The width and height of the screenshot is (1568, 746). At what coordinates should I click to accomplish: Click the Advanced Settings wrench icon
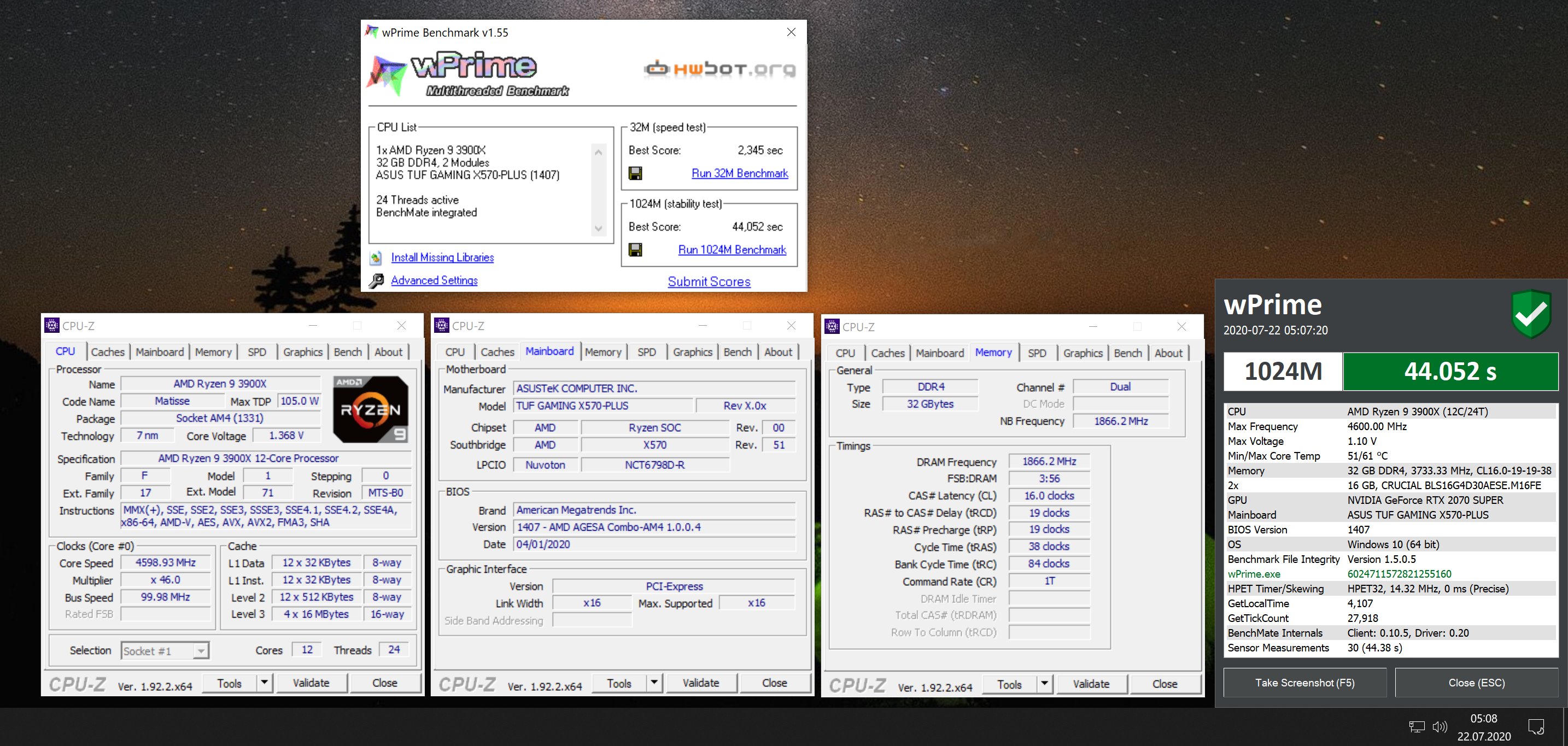pyautogui.click(x=376, y=280)
